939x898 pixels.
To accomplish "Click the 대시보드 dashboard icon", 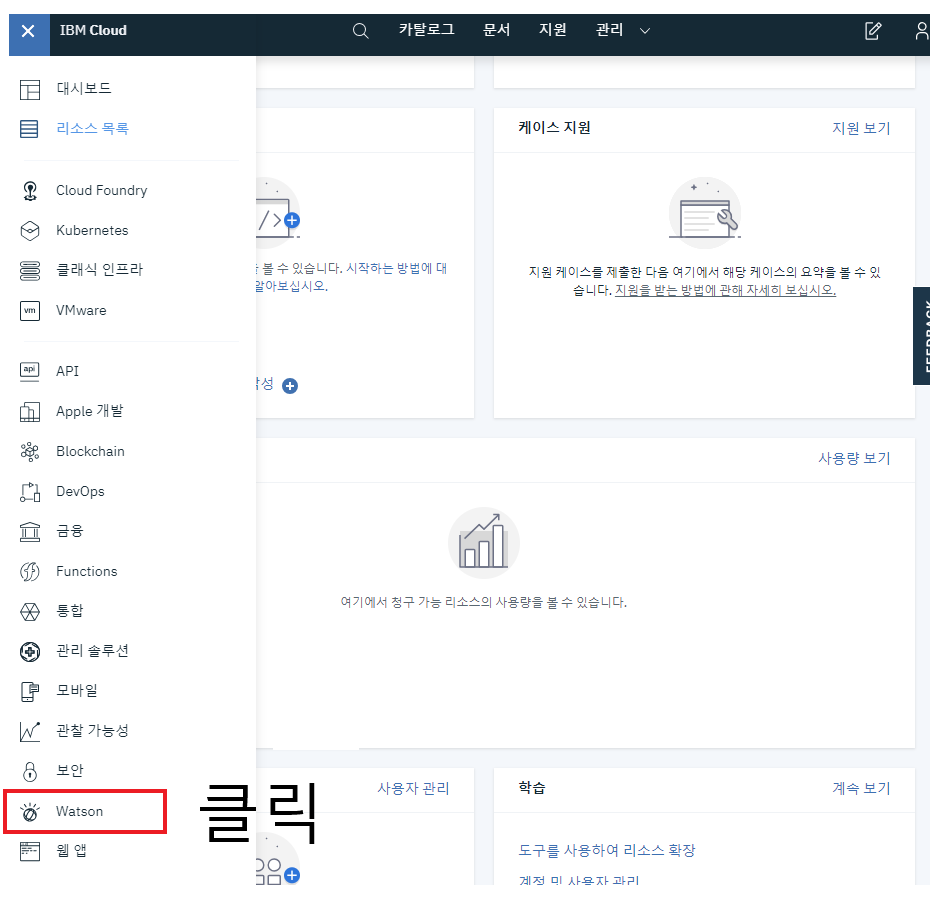I will [30, 90].
